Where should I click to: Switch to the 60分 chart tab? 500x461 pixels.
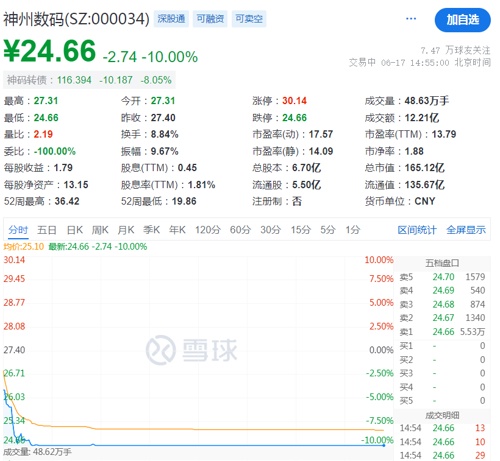point(240,230)
